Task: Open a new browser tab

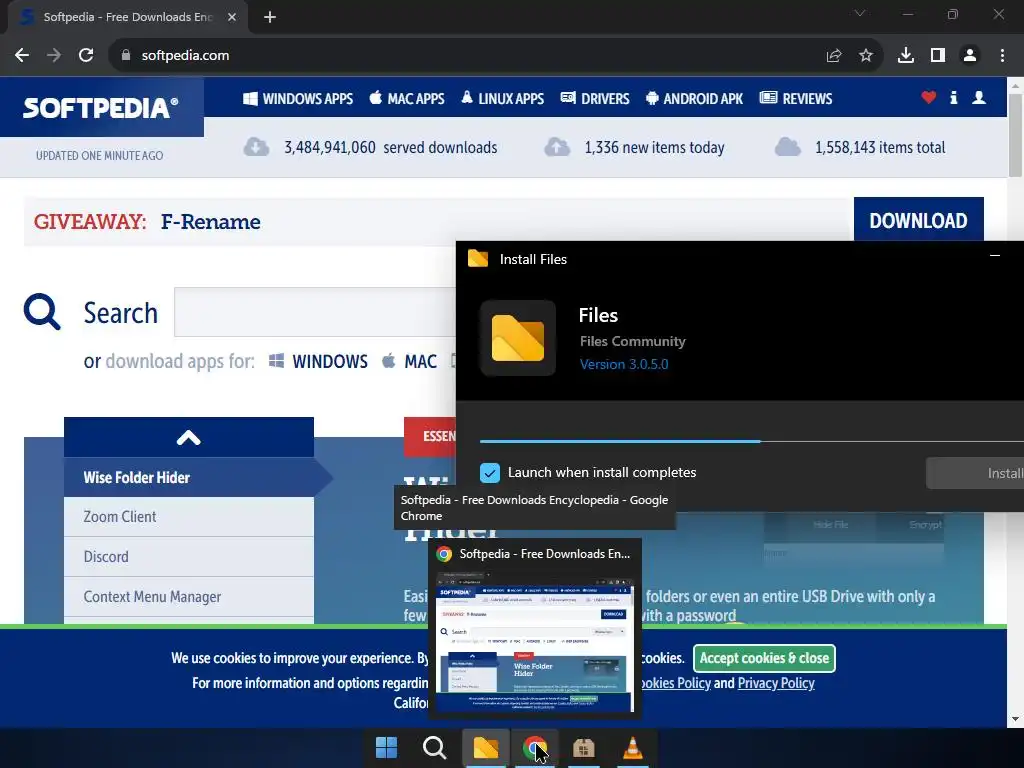Action: tap(270, 17)
